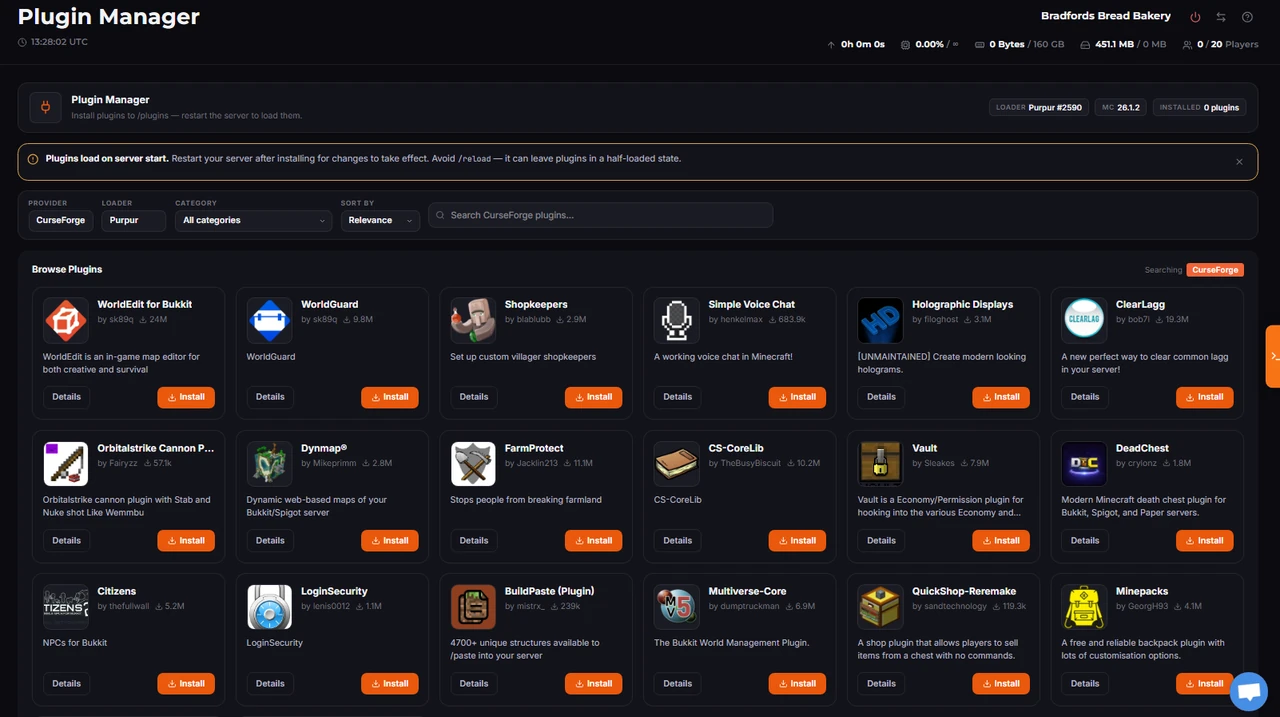This screenshot has height=717, width=1280.
Task: View Details for ClearLagg
Action: tap(1085, 397)
